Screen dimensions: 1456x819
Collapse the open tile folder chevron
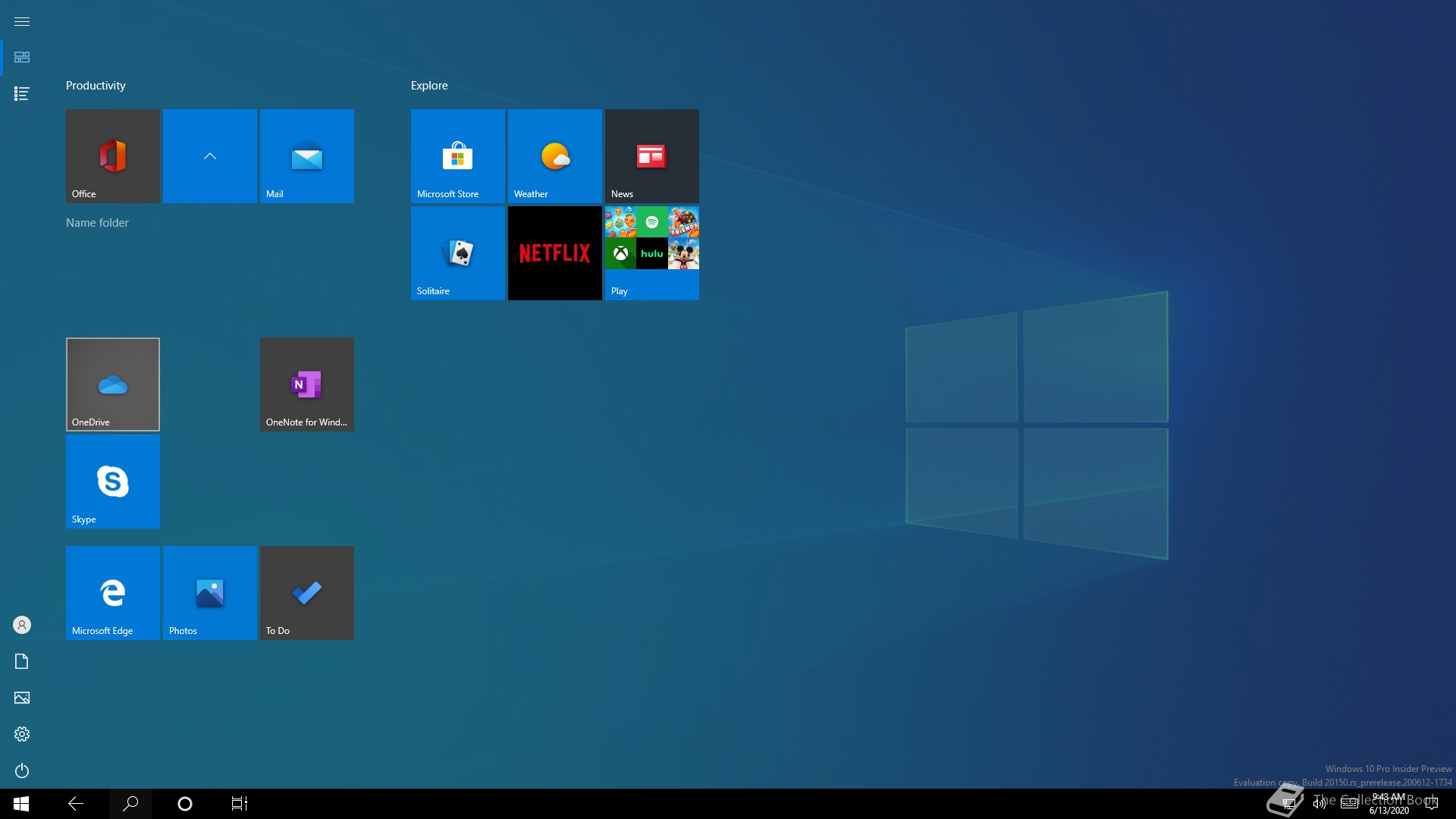[210, 156]
